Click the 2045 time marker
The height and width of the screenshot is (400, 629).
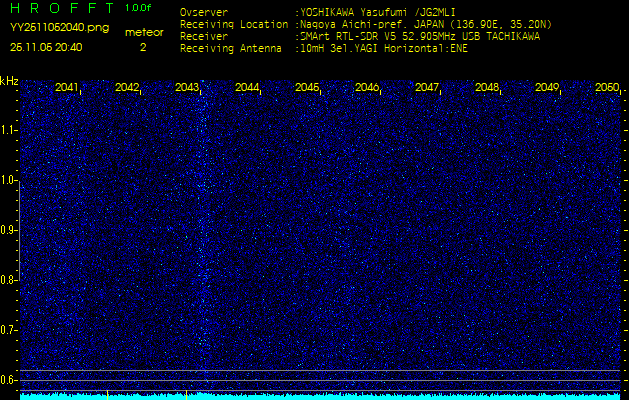(307, 88)
